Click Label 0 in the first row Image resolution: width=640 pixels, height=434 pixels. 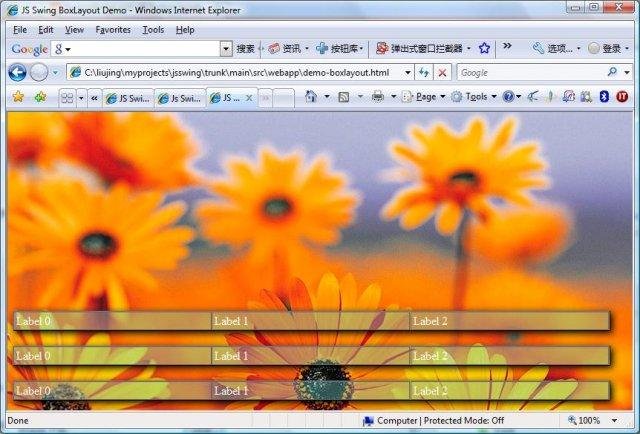pos(33,321)
